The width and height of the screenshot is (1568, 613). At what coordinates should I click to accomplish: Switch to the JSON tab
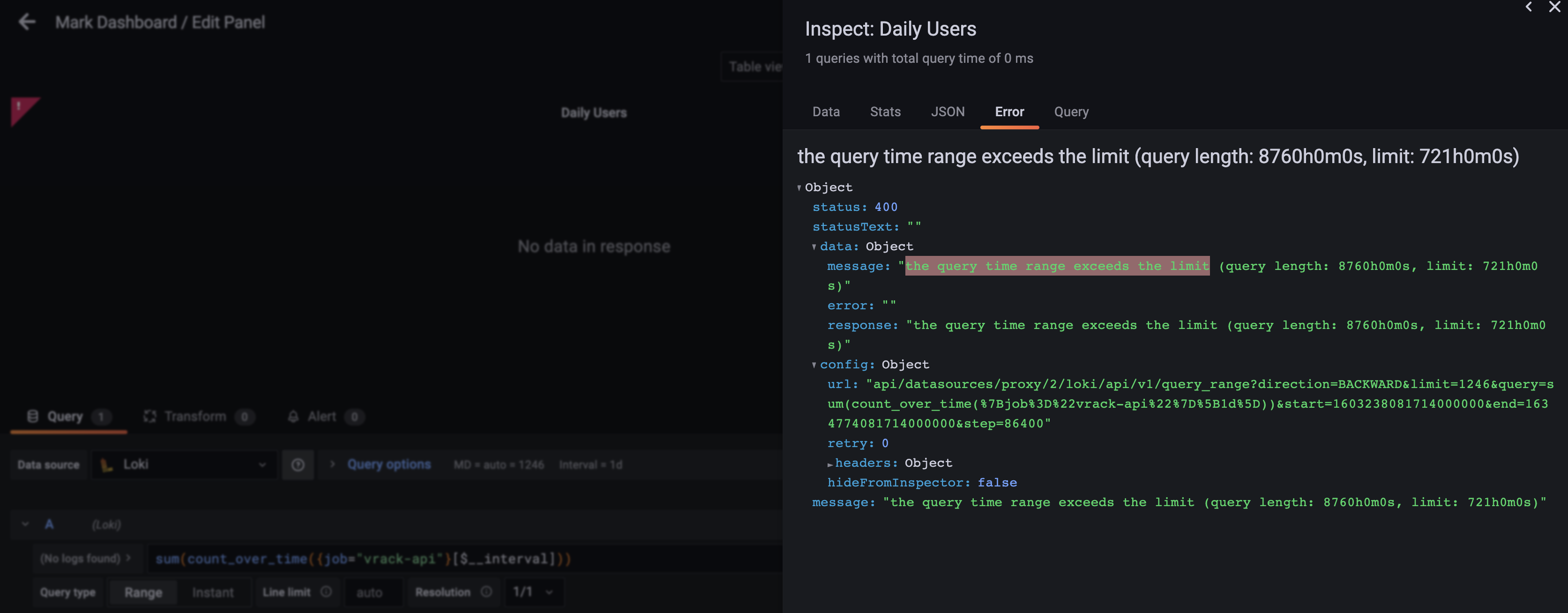[948, 112]
